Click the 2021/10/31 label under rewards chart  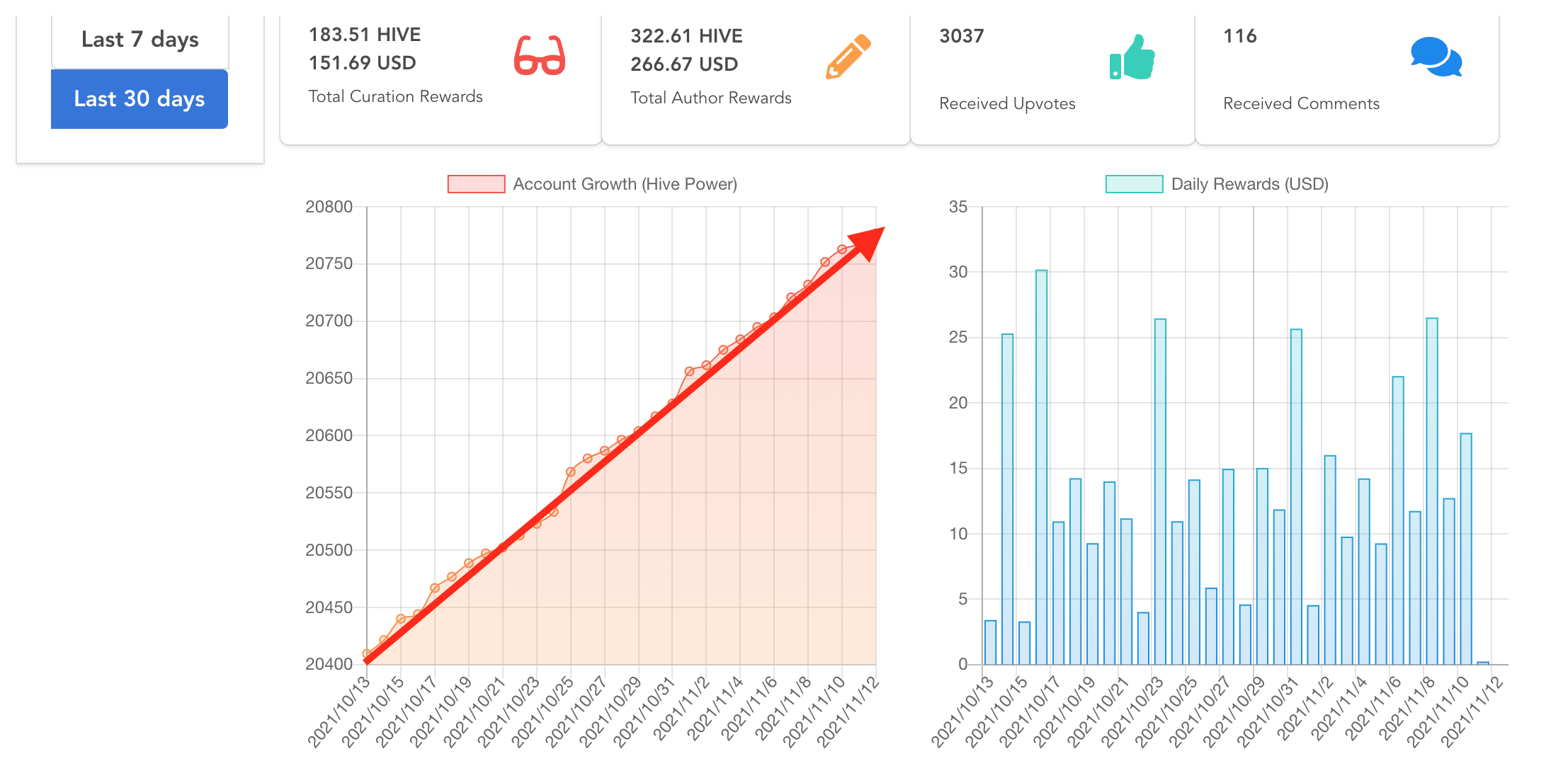click(1268, 711)
